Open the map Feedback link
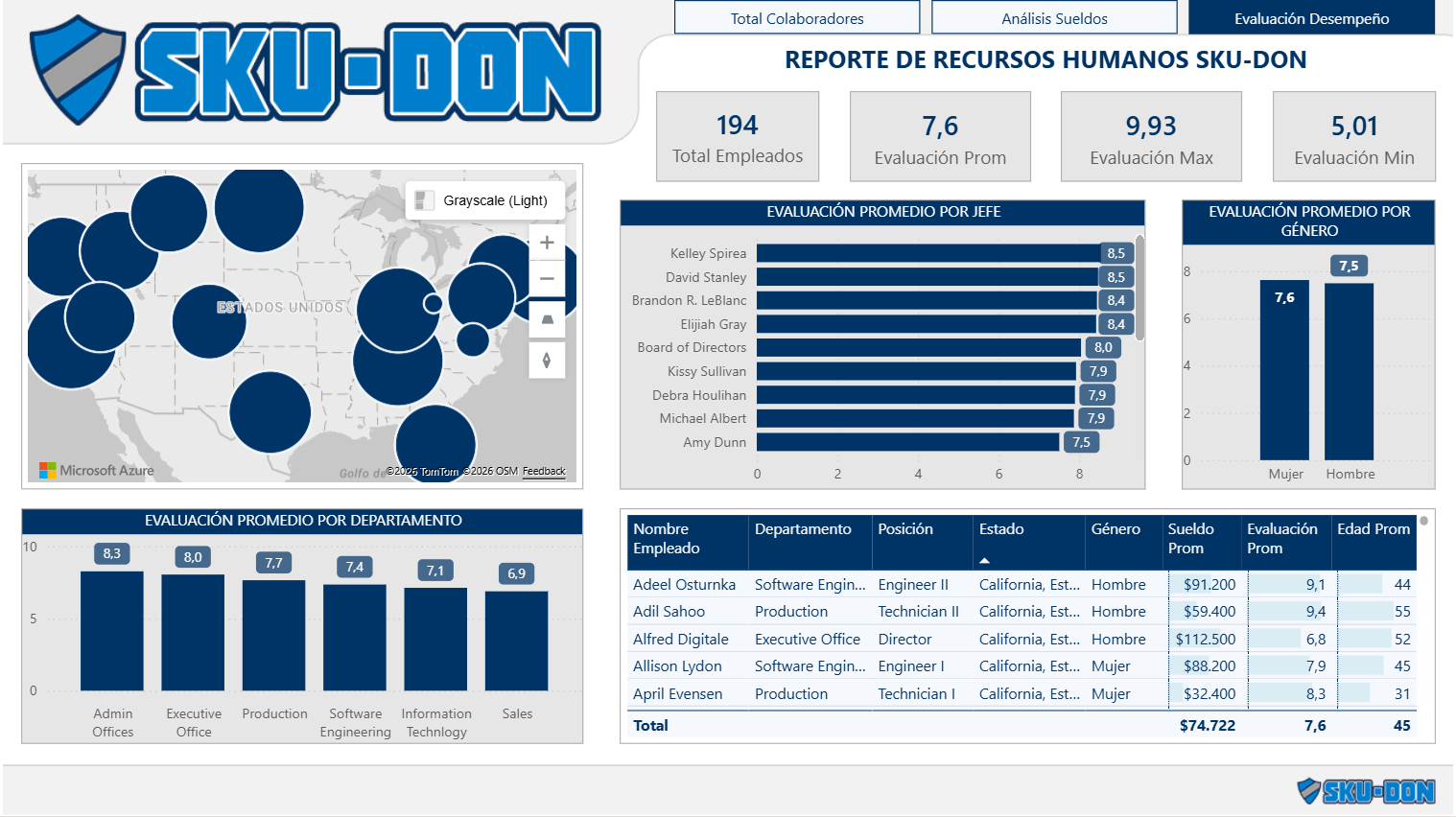This screenshot has height=817, width=1456. 544,471
